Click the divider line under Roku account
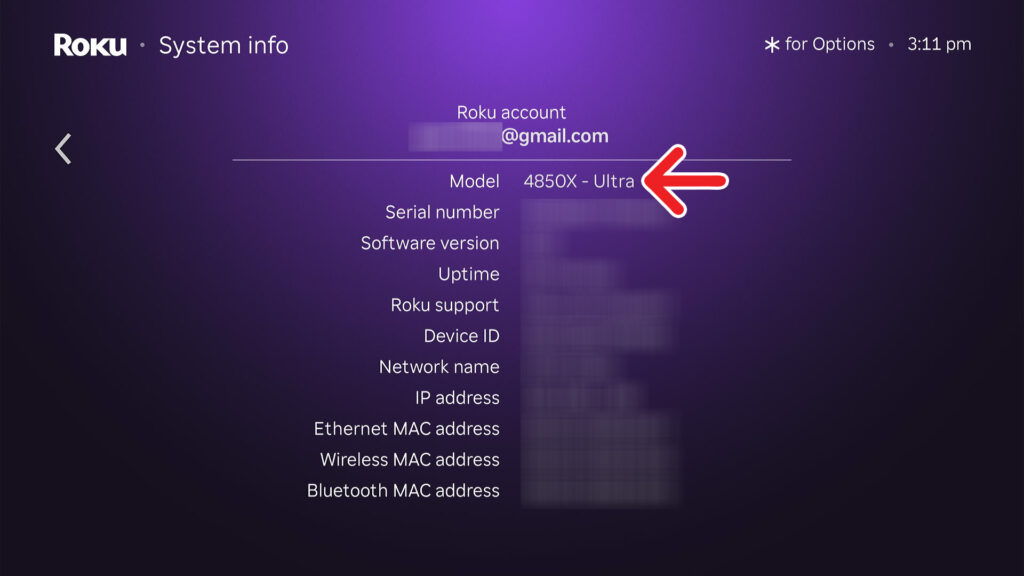 tap(511, 158)
